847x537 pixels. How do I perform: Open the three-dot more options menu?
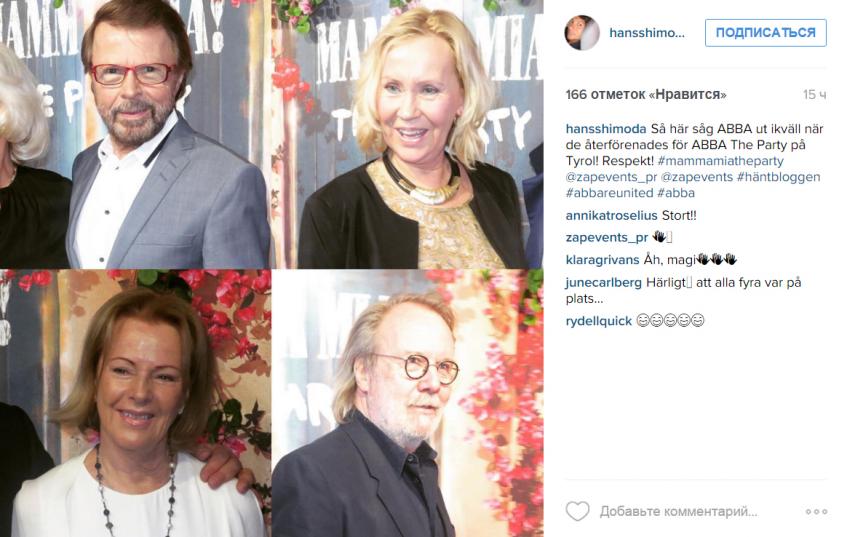coord(816,511)
